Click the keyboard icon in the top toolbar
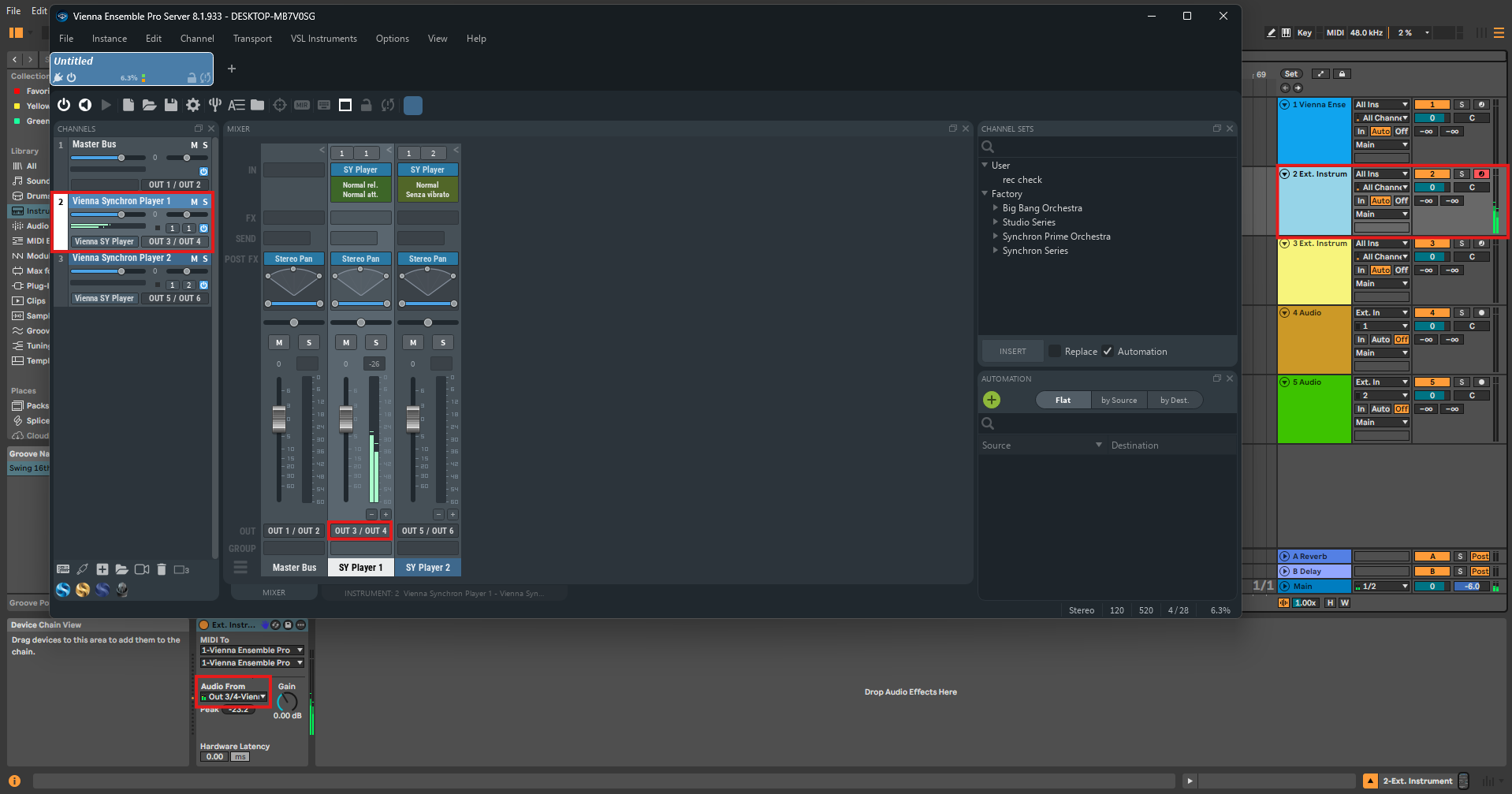The height and width of the screenshot is (794, 1512). [x=324, y=105]
